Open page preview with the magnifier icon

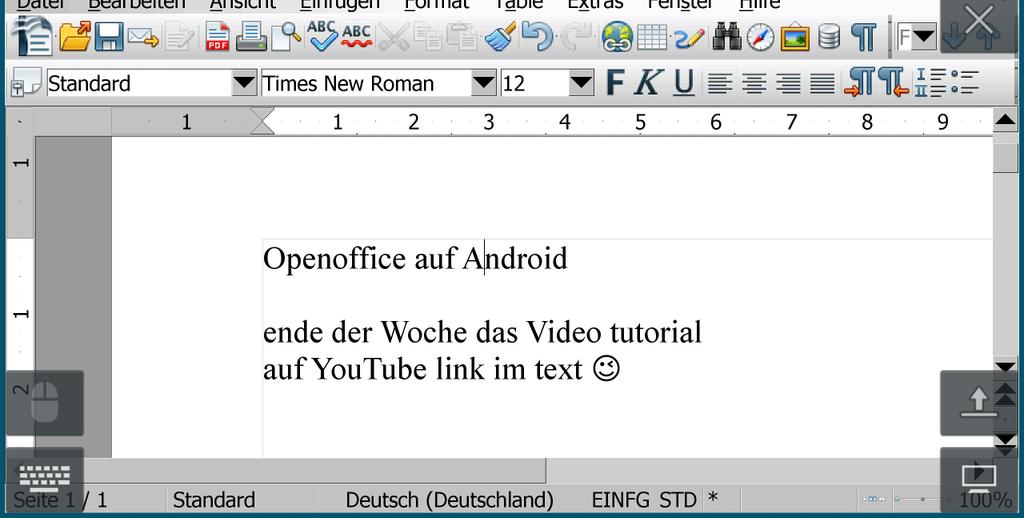tap(286, 37)
